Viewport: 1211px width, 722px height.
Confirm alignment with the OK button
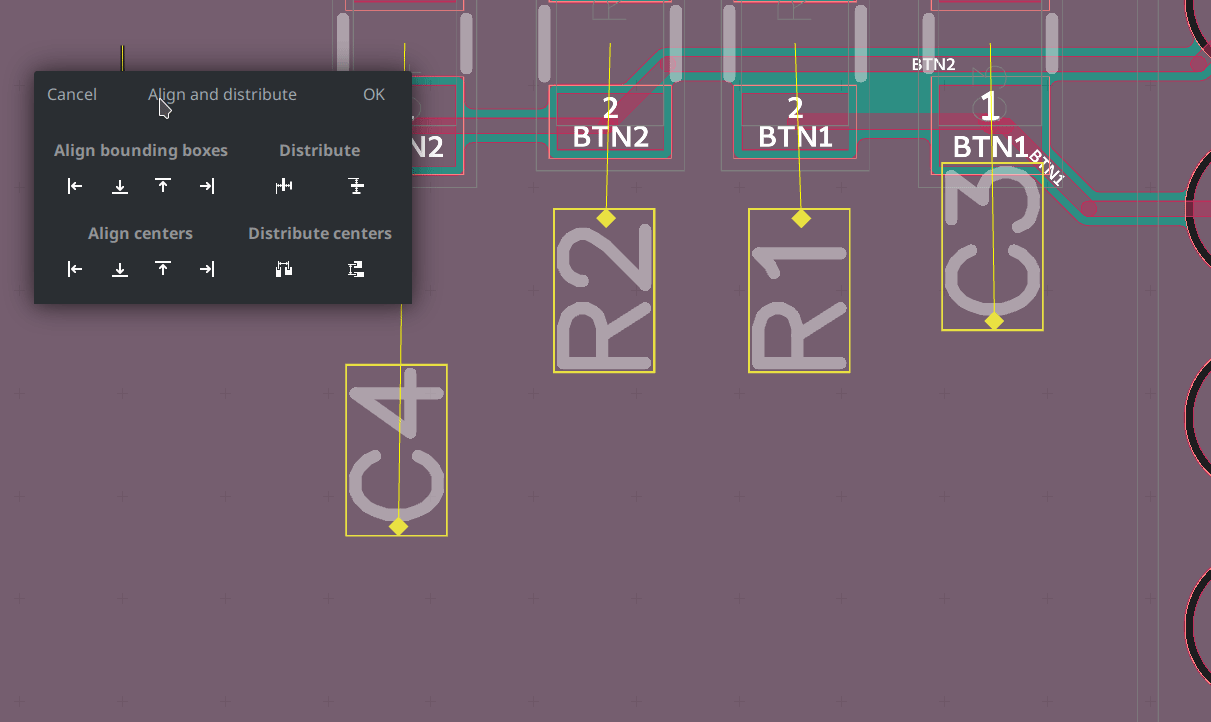pos(374,94)
